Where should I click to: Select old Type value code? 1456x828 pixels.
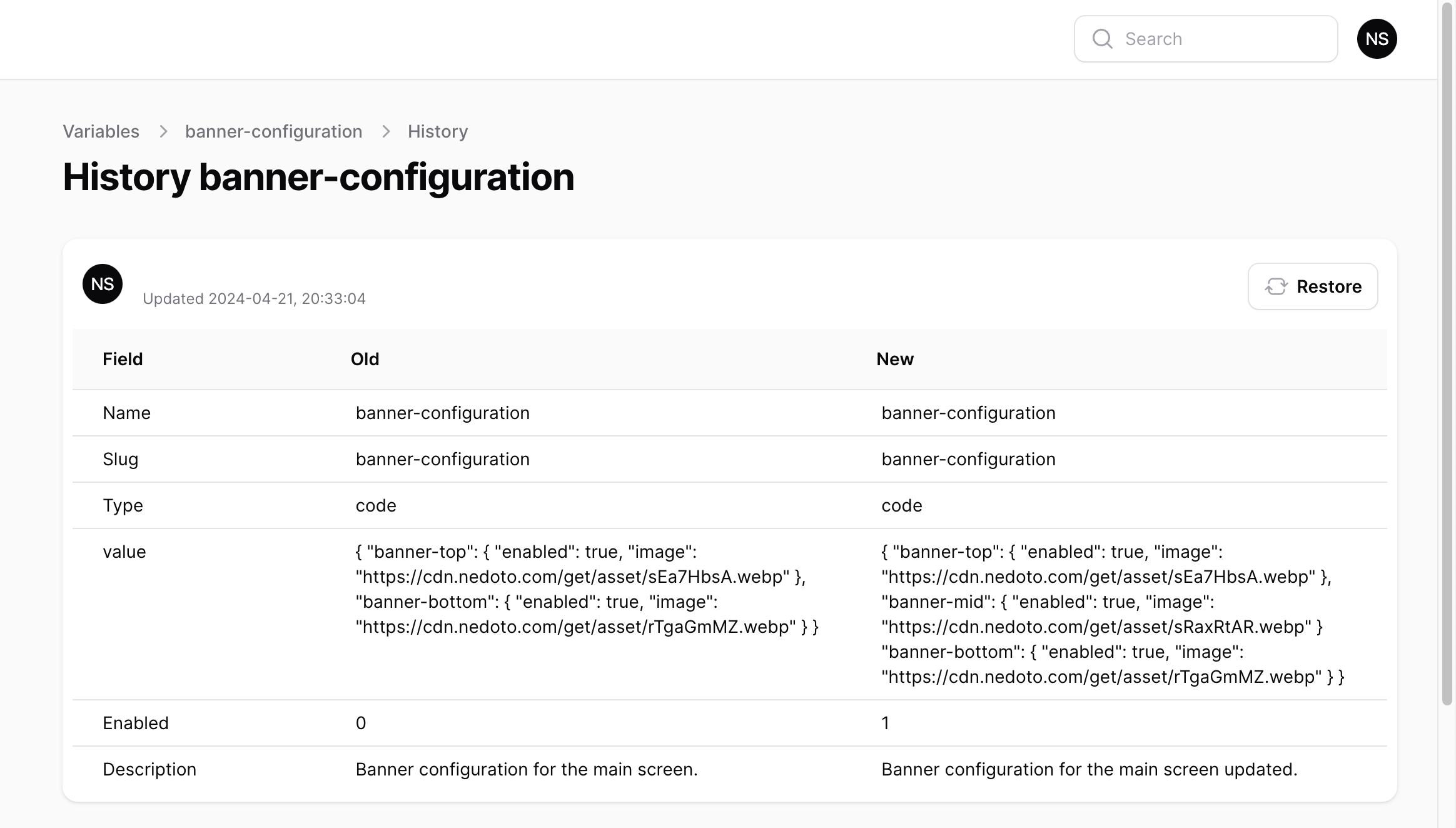(376, 505)
